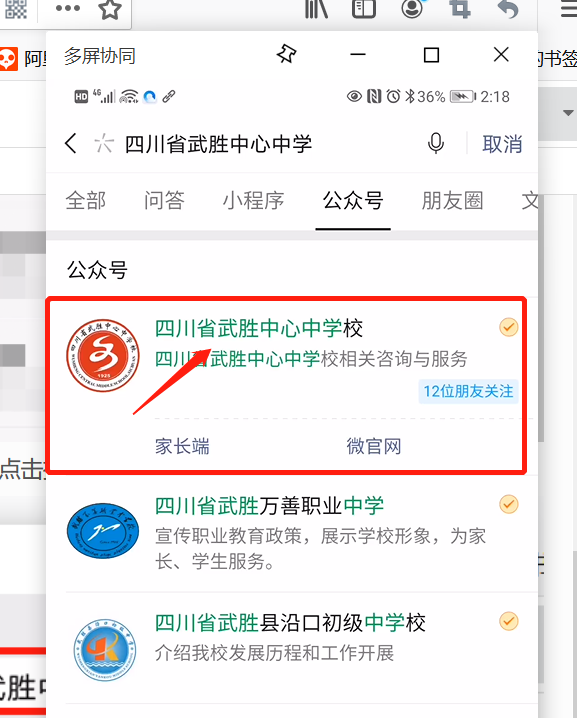Click the search field text 四川省武胜中心中学

(x=218, y=144)
